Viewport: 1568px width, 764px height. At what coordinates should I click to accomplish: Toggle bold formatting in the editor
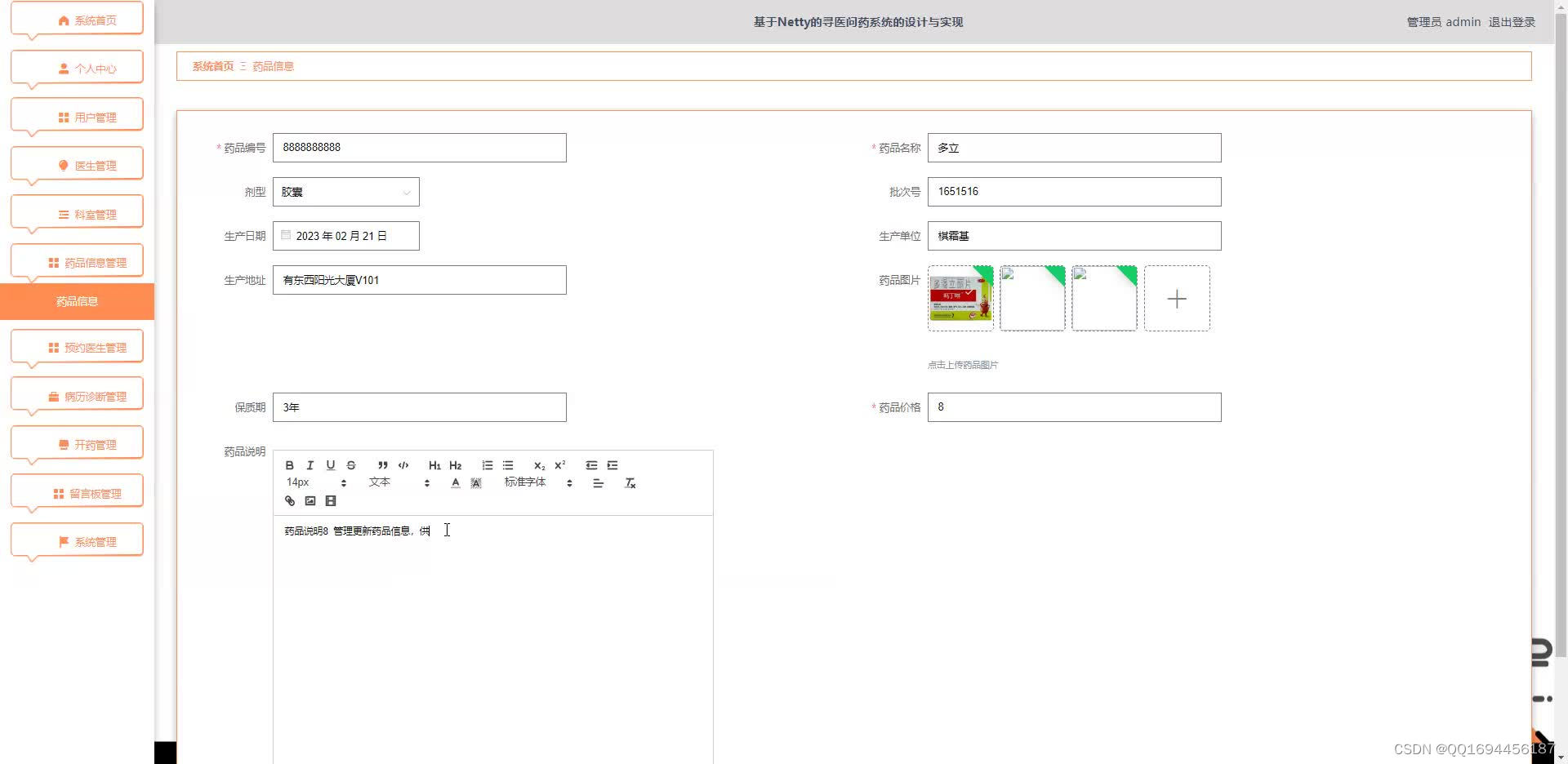(x=289, y=465)
